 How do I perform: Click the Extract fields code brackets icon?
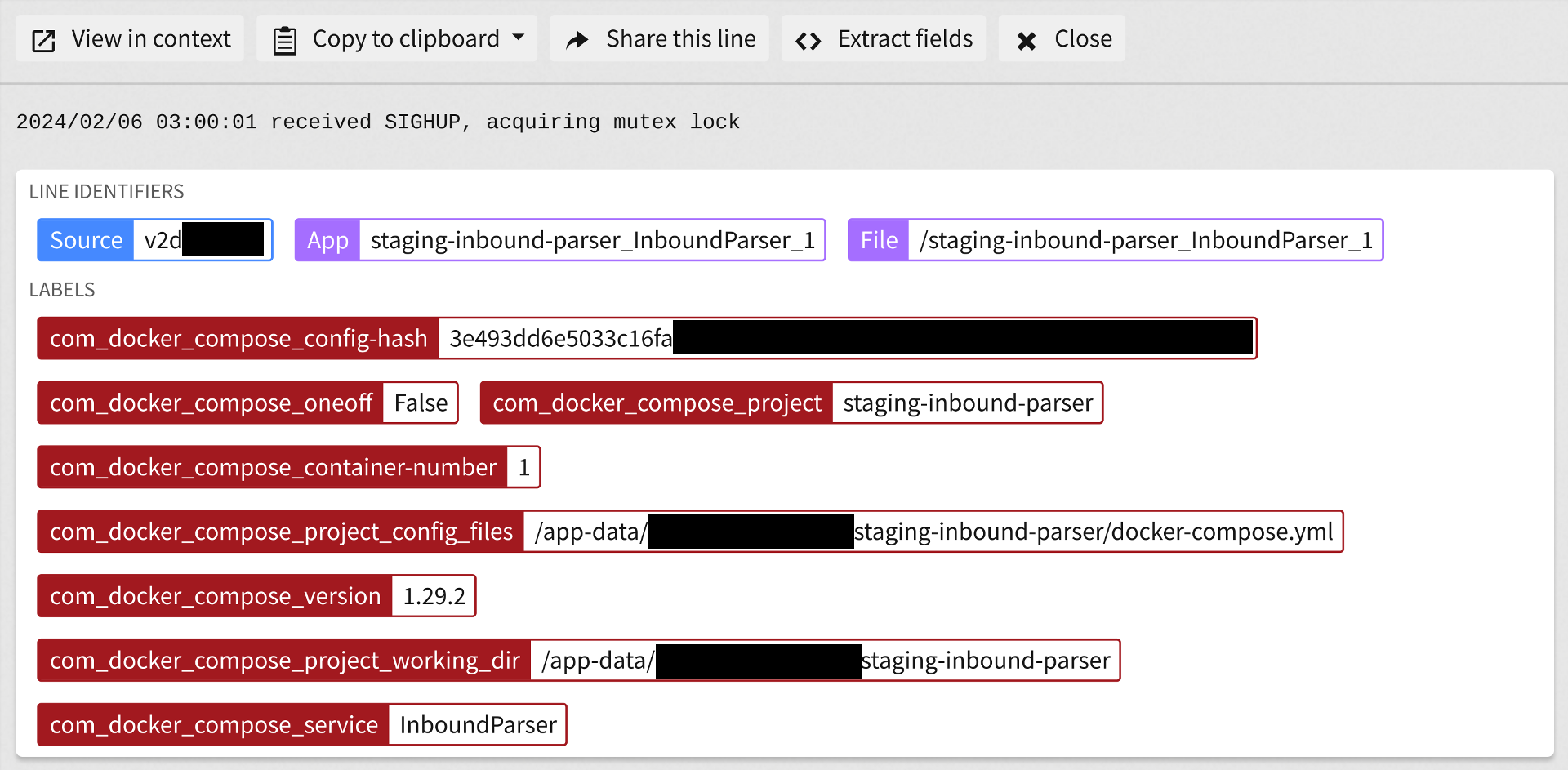(x=808, y=40)
